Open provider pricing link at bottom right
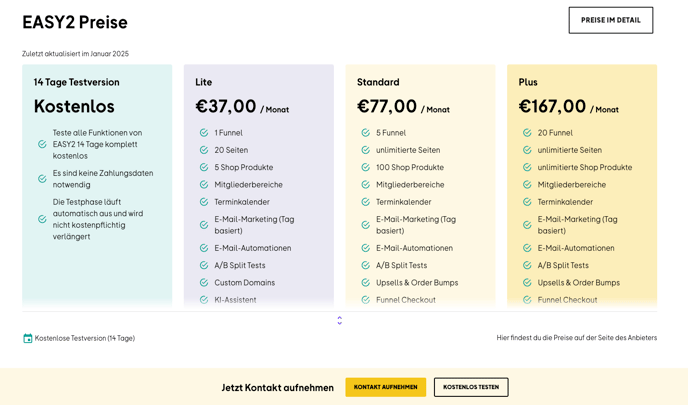 pos(577,338)
